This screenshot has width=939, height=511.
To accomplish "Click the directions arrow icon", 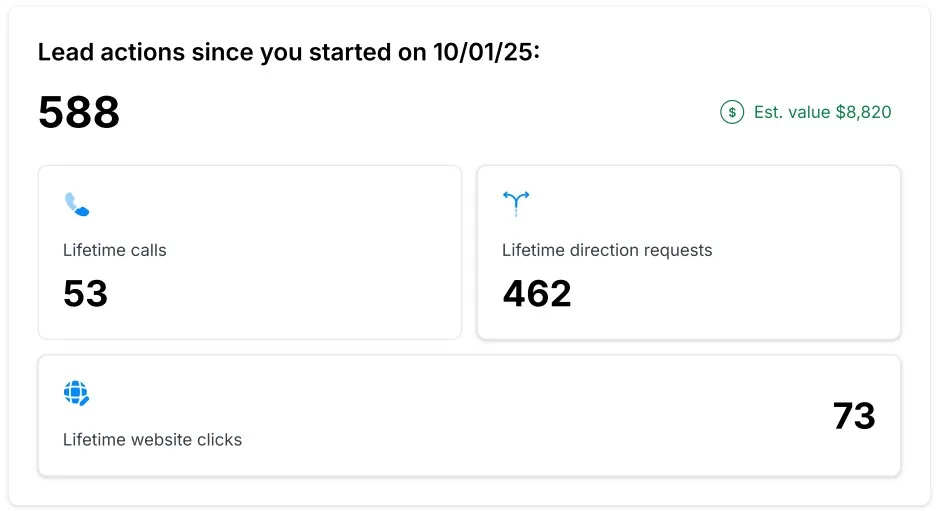I will [515, 203].
